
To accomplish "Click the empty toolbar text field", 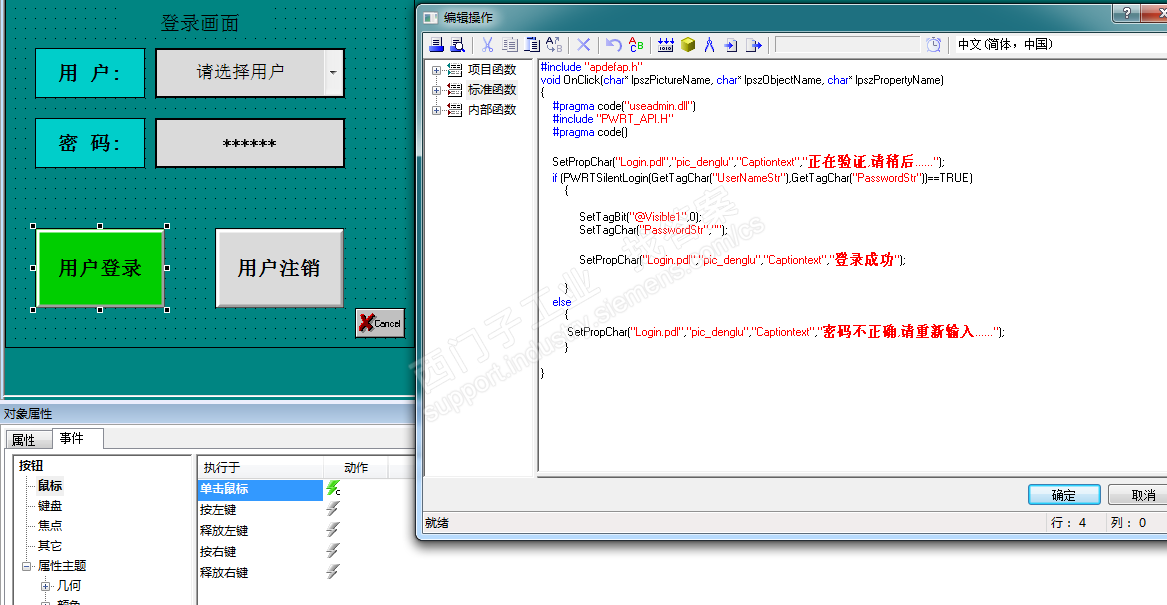I will [x=847, y=45].
